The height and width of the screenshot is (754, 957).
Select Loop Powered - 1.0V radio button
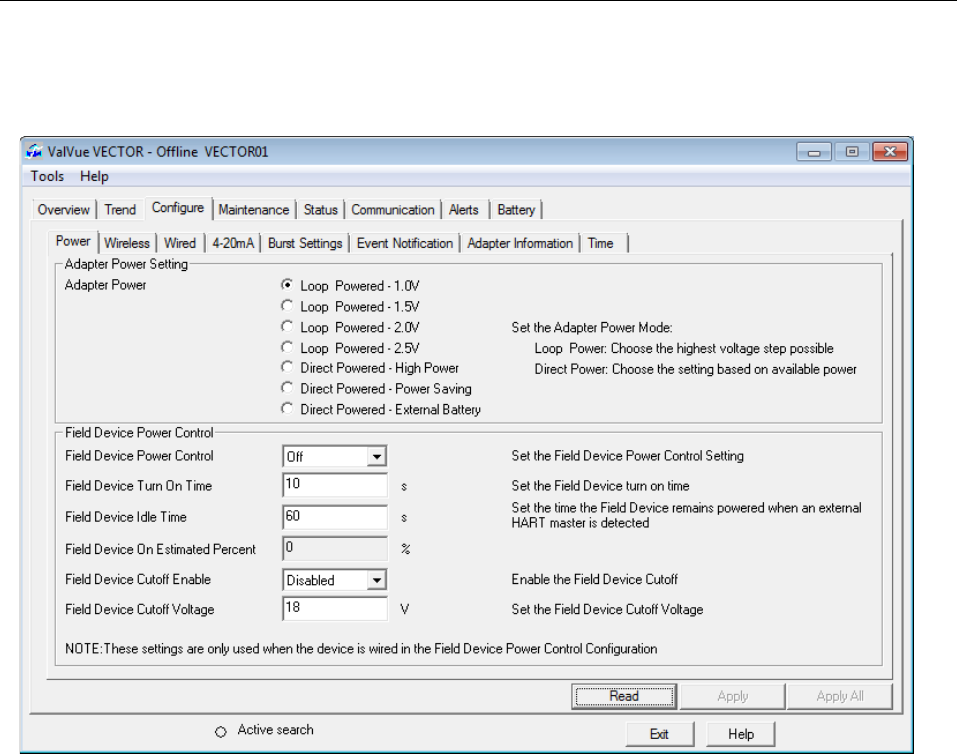287,285
